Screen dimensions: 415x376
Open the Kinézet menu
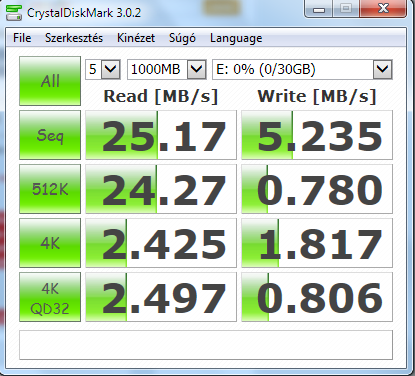(x=136, y=38)
